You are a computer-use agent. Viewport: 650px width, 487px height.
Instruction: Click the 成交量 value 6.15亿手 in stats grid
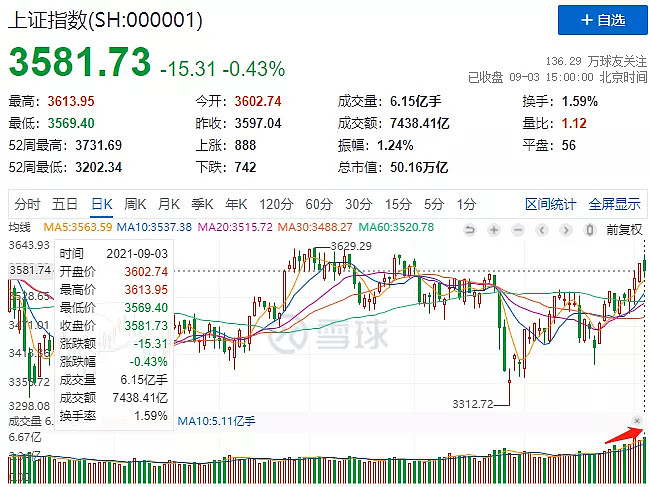pyautogui.click(x=416, y=101)
